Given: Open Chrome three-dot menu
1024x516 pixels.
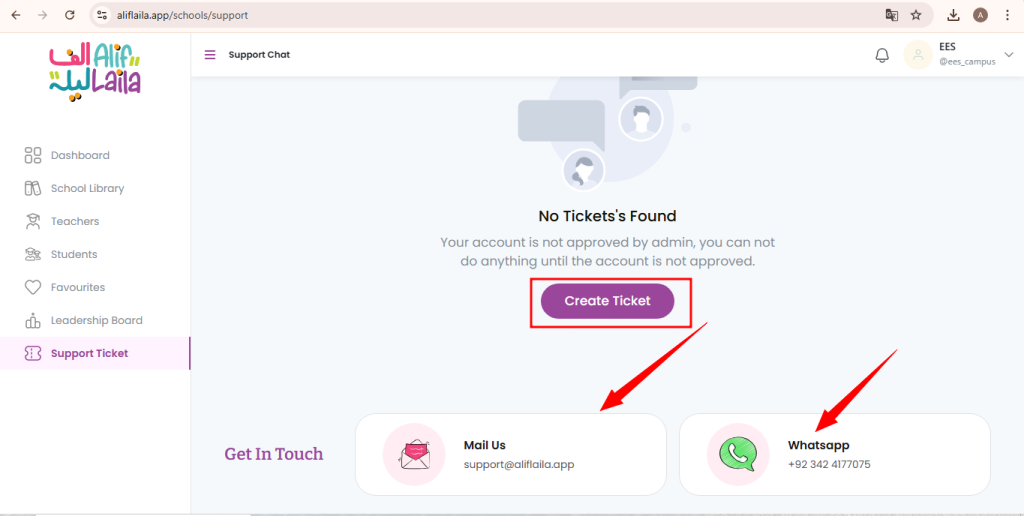Looking at the screenshot, I should tap(1008, 15).
